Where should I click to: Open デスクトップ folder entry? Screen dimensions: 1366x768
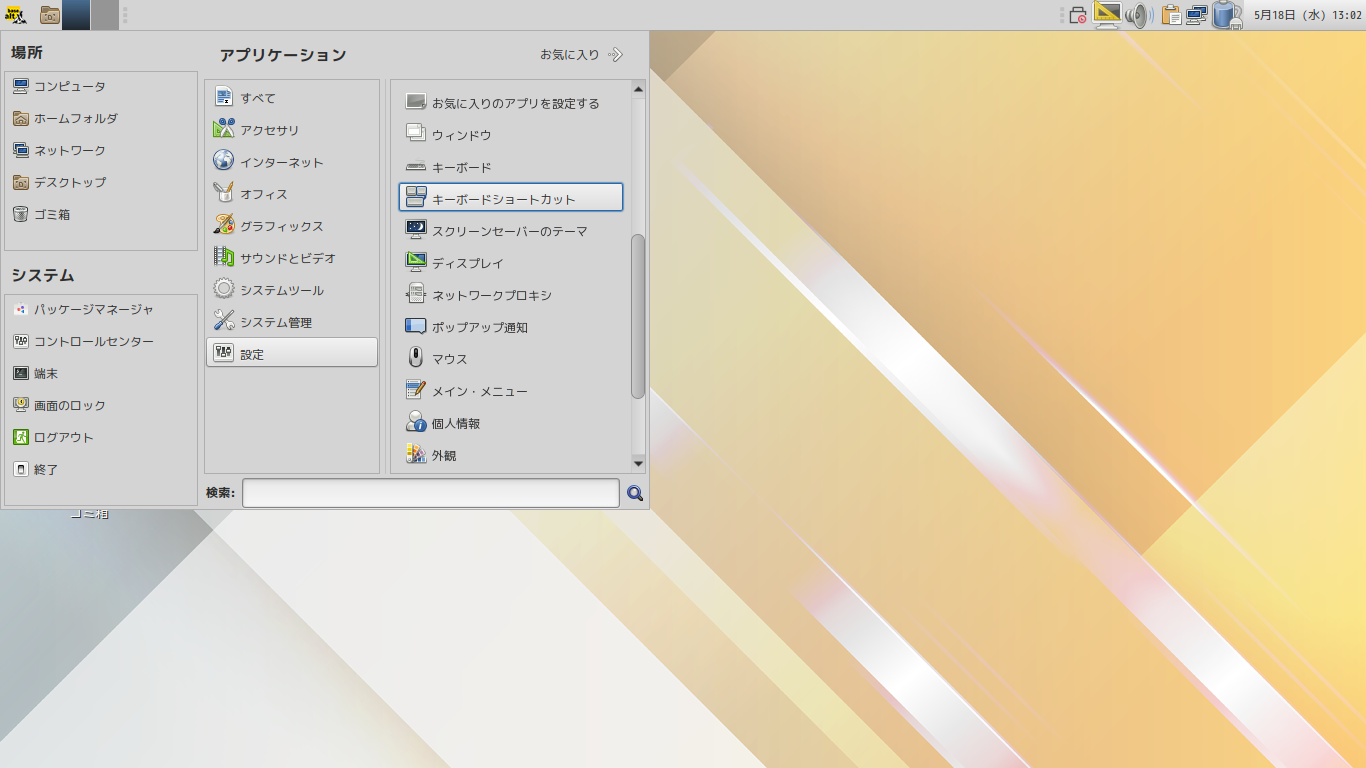coord(100,183)
